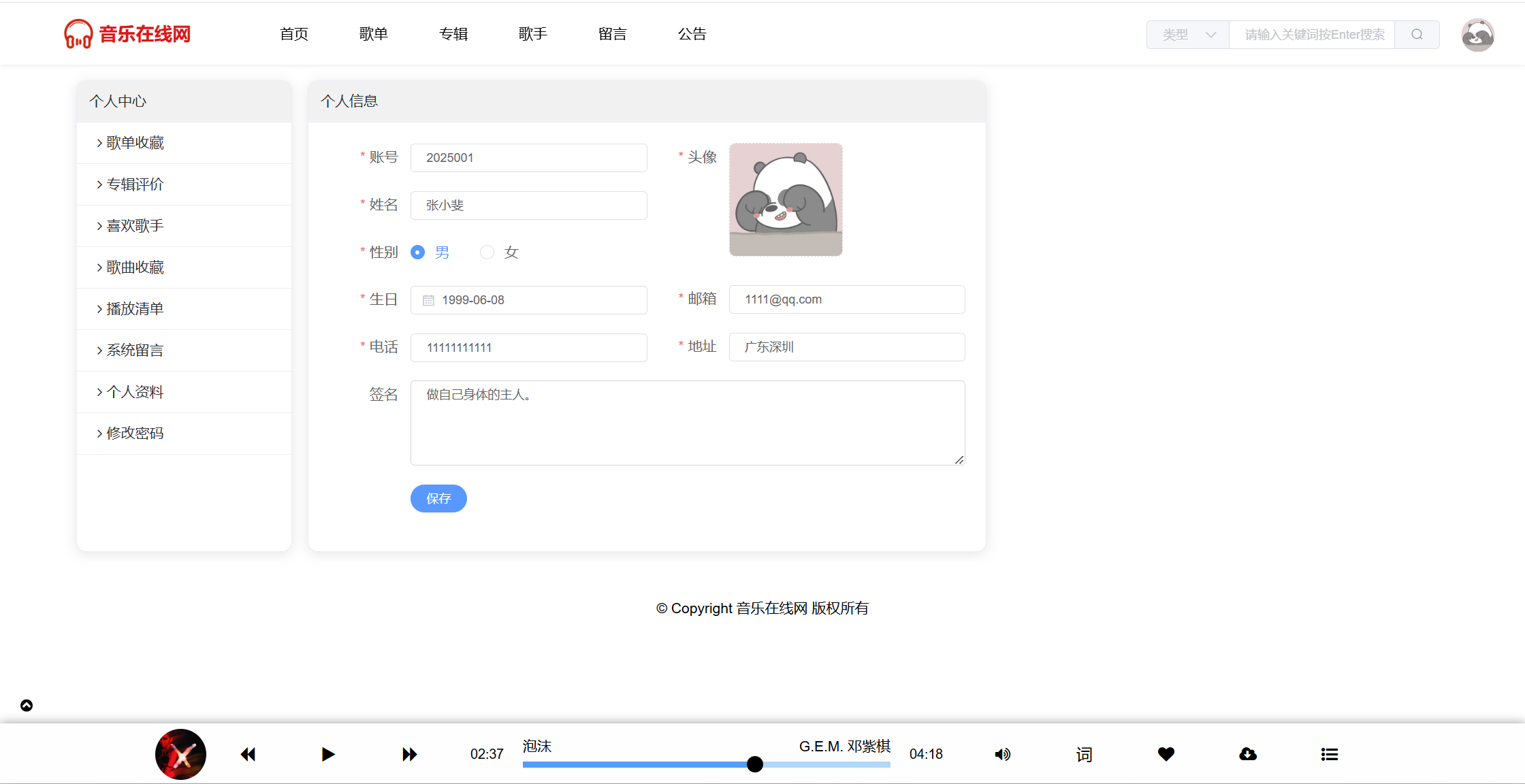This screenshot has height=784, width=1525.
Task: Show lyrics with the 词 icon
Action: [x=1084, y=754]
